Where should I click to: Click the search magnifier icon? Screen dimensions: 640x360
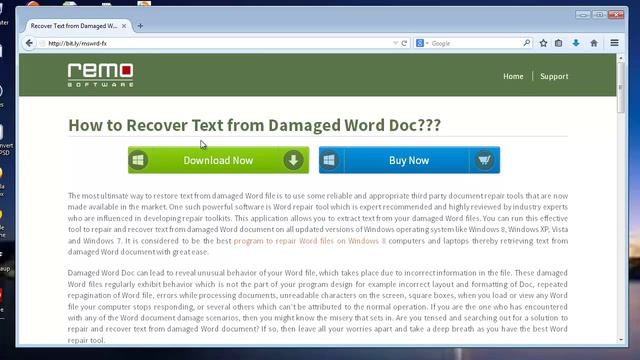[x=527, y=43]
